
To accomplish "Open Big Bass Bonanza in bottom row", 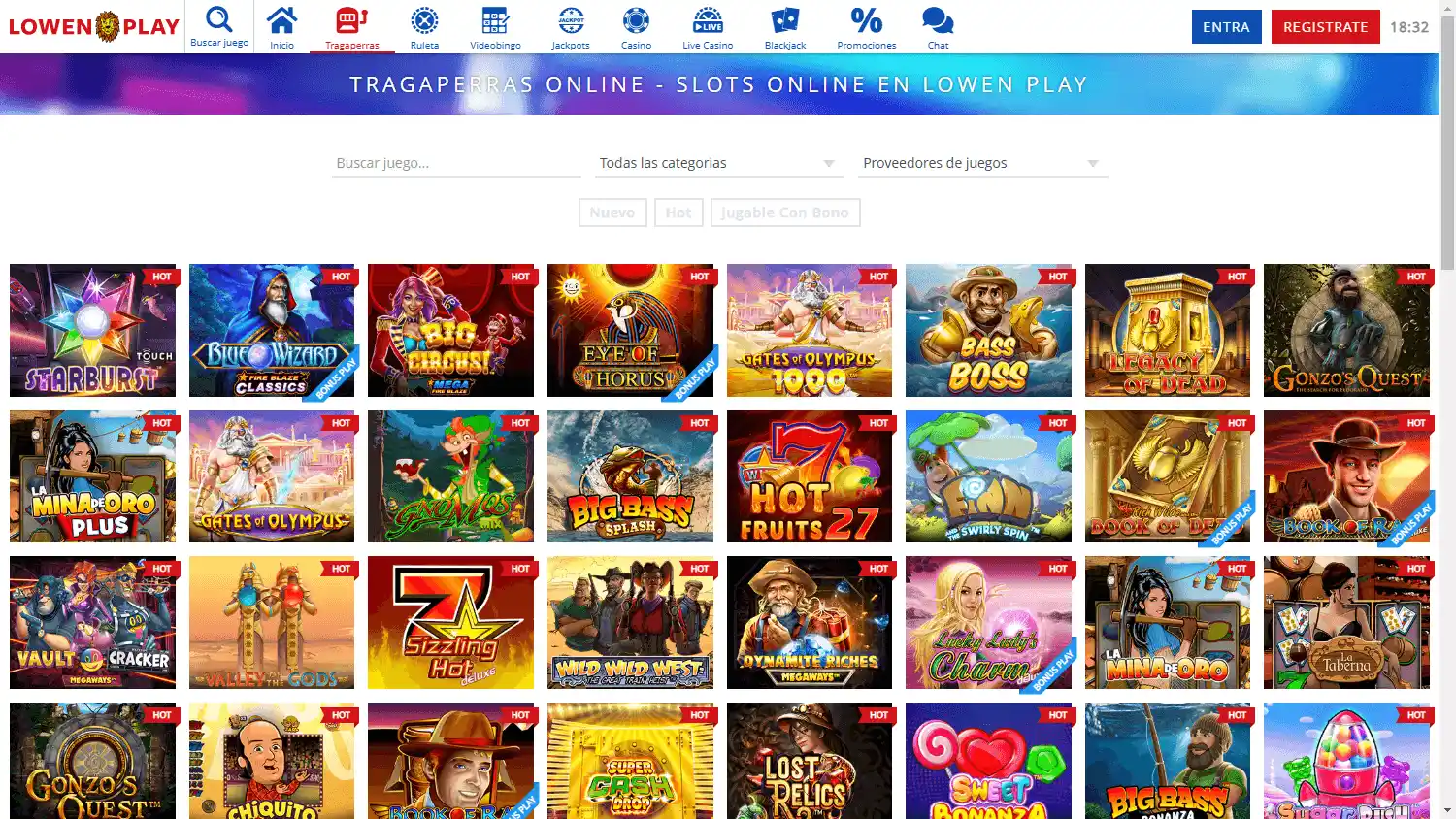I will coord(1168,761).
